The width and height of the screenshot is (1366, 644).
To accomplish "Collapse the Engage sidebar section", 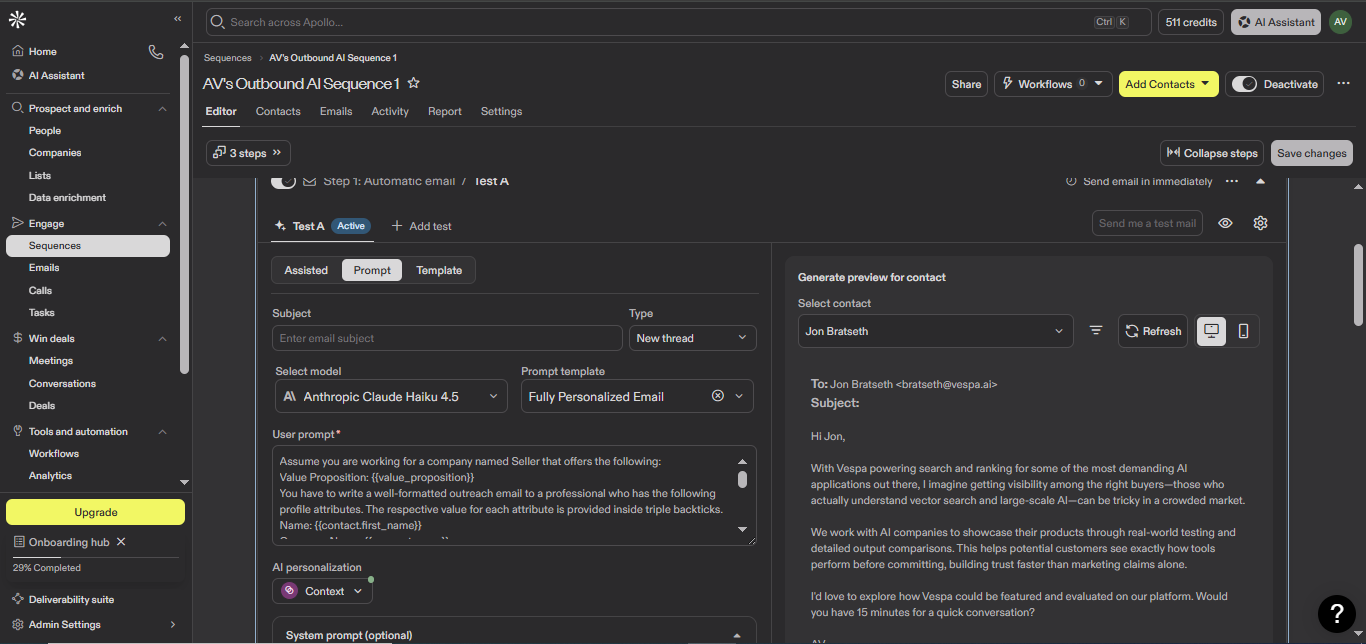I will click(x=162, y=224).
